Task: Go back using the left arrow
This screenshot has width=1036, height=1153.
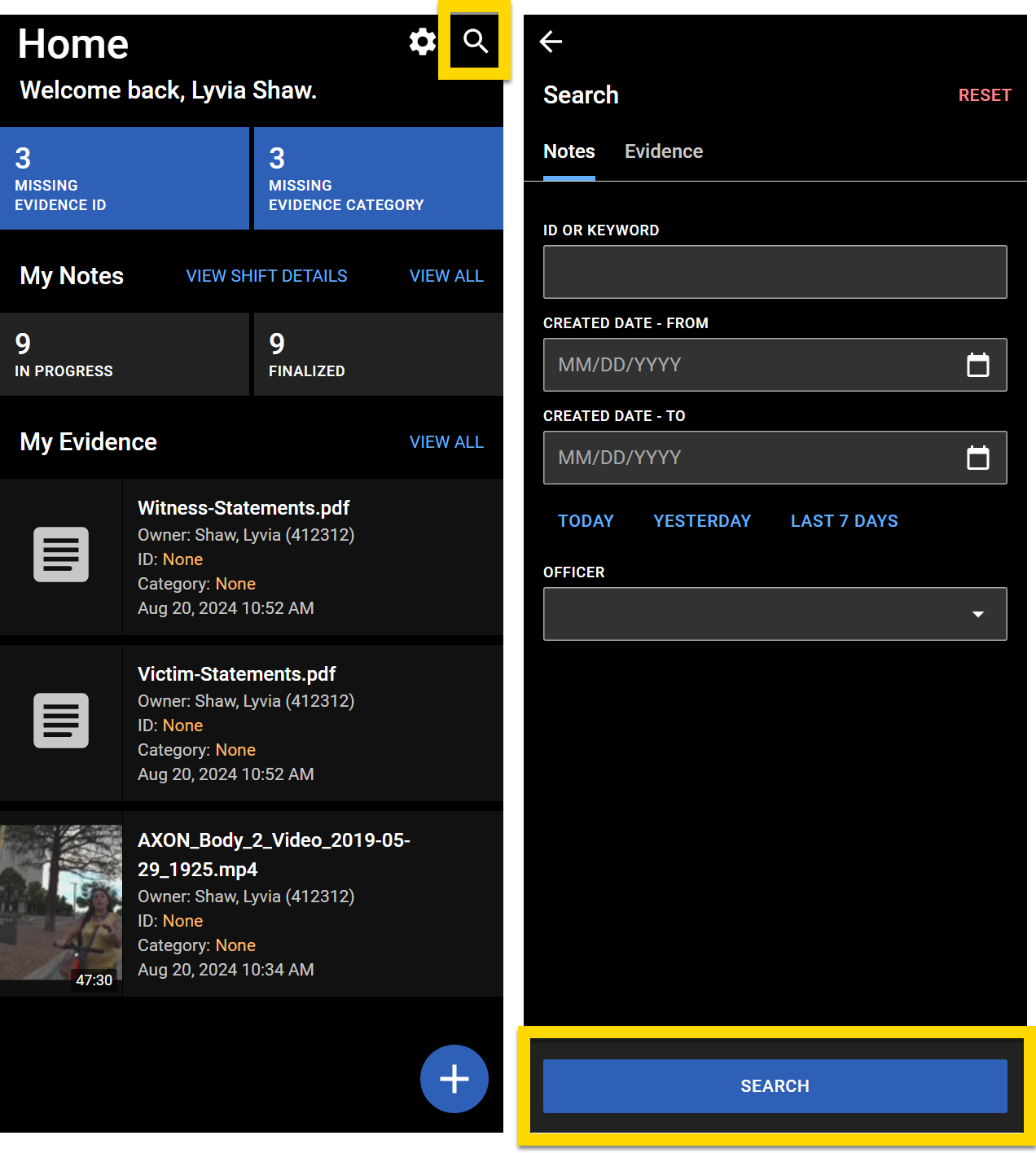Action: click(x=551, y=42)
